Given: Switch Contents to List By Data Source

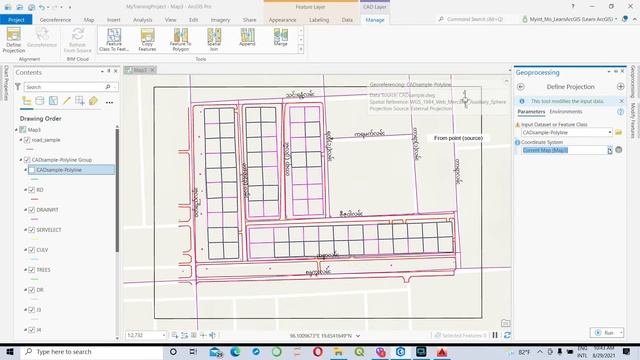Looking at the screenshot, I should pos(40,101).
